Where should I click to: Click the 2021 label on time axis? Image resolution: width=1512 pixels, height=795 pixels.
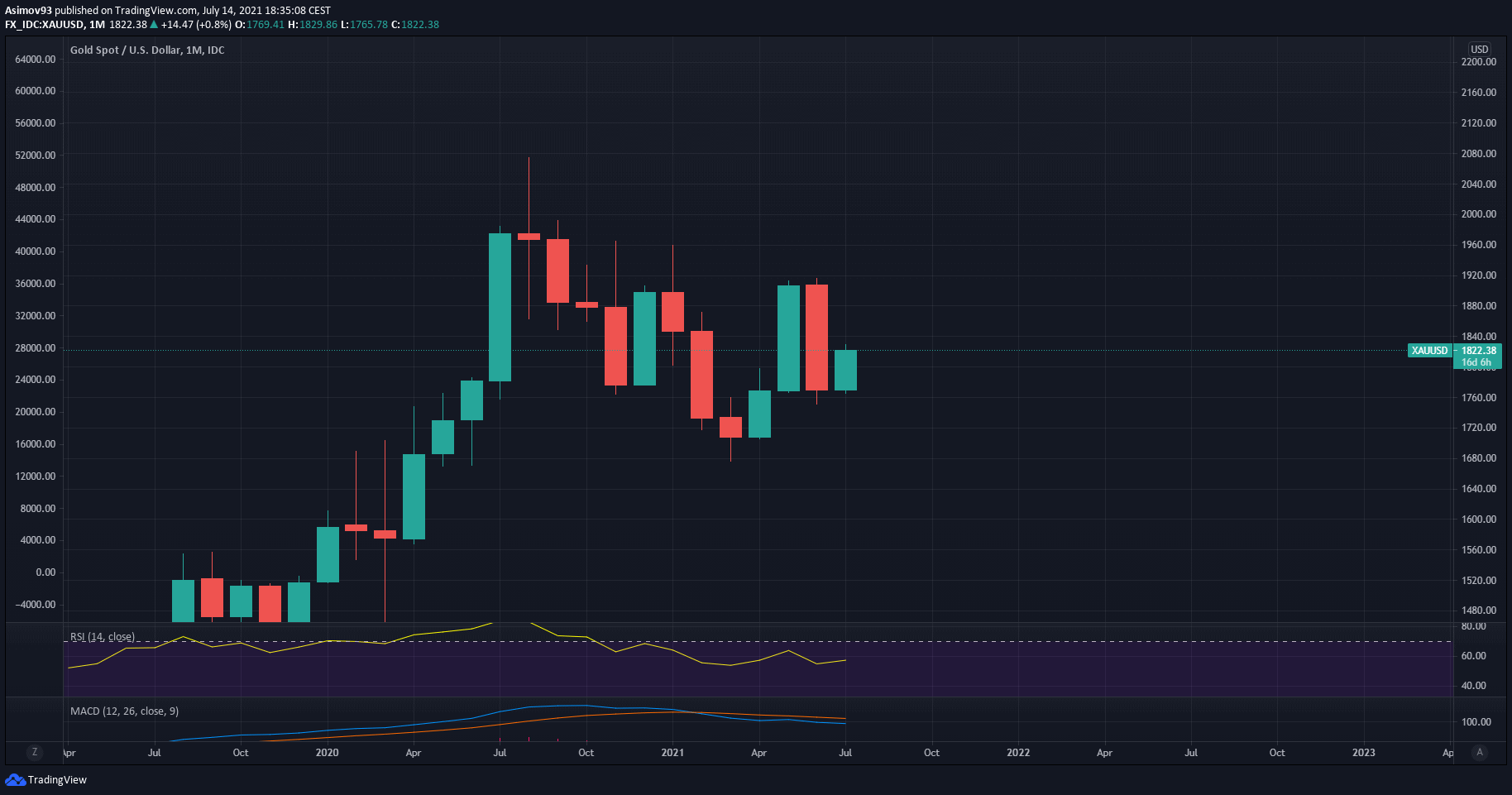672,753
